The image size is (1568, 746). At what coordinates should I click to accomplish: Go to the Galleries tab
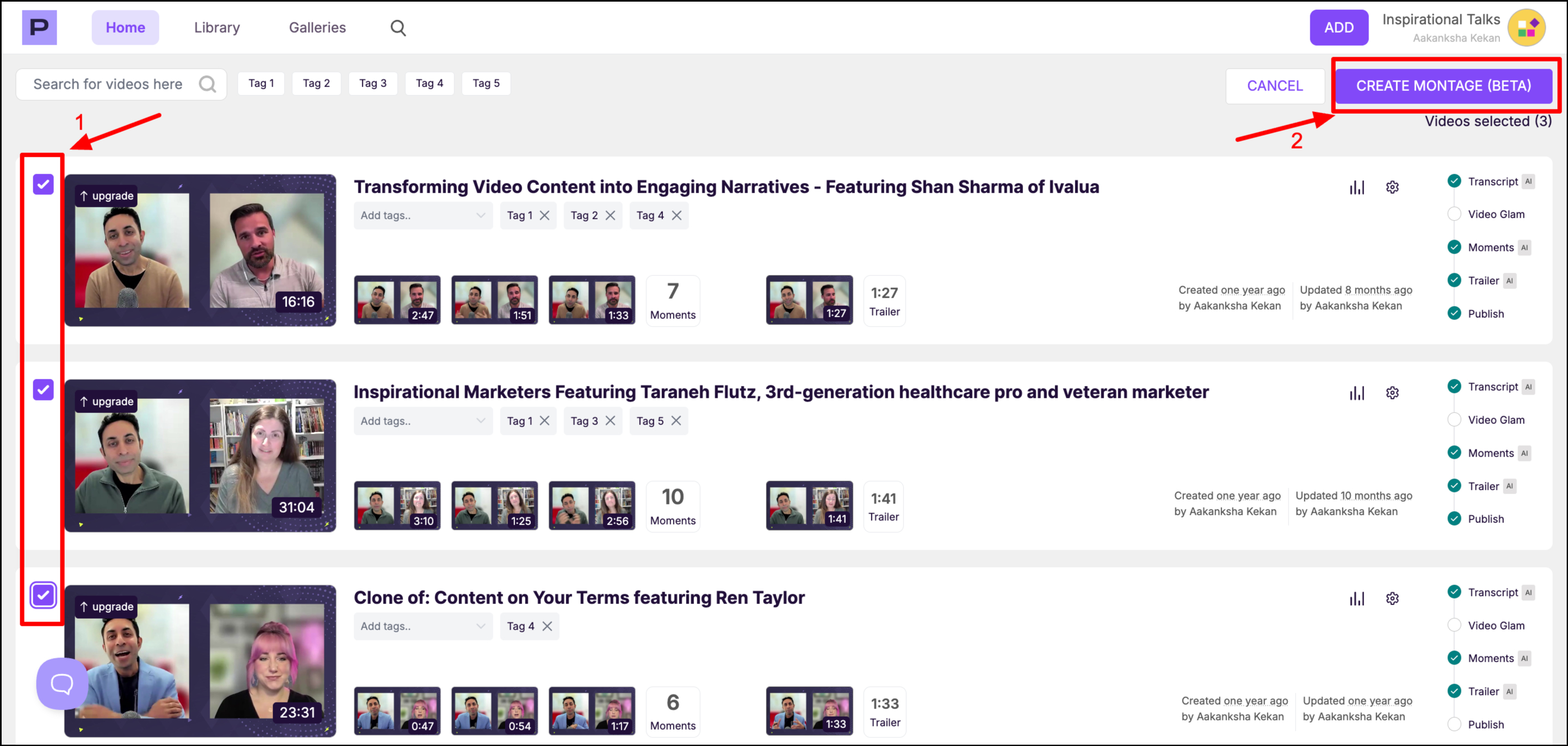click(x=317, y=27)
